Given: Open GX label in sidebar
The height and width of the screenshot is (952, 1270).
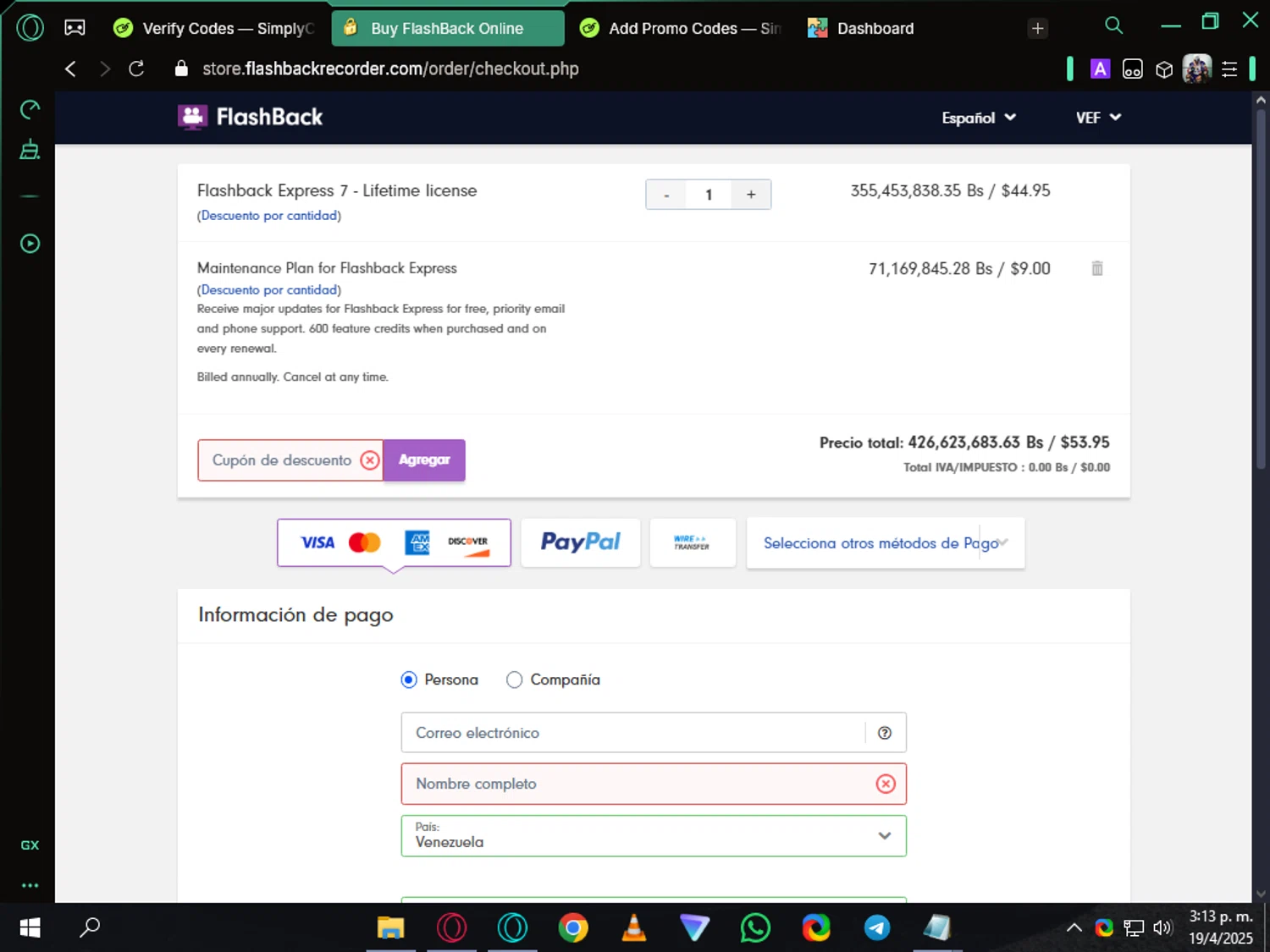Looking at the screenshot, I should click(30, 845).
